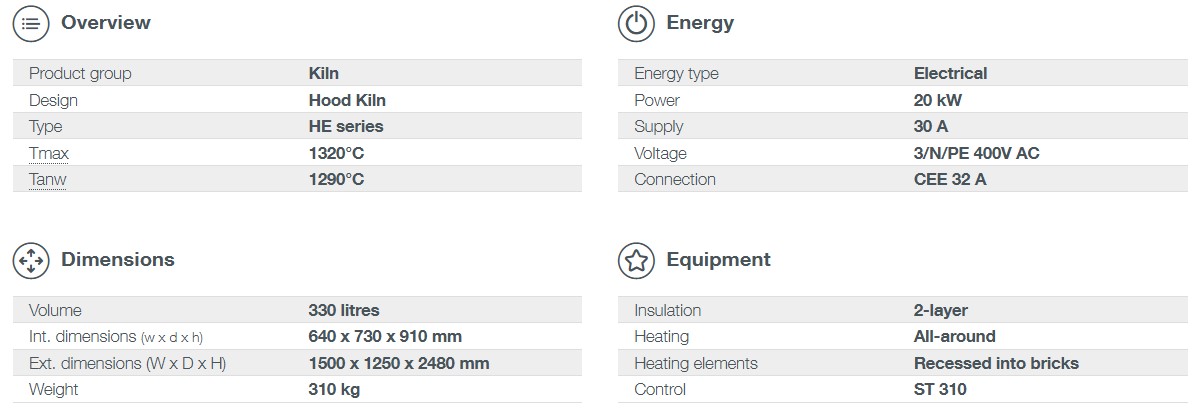
Task: Click the Energy power icon
Action: coord(636,23)
